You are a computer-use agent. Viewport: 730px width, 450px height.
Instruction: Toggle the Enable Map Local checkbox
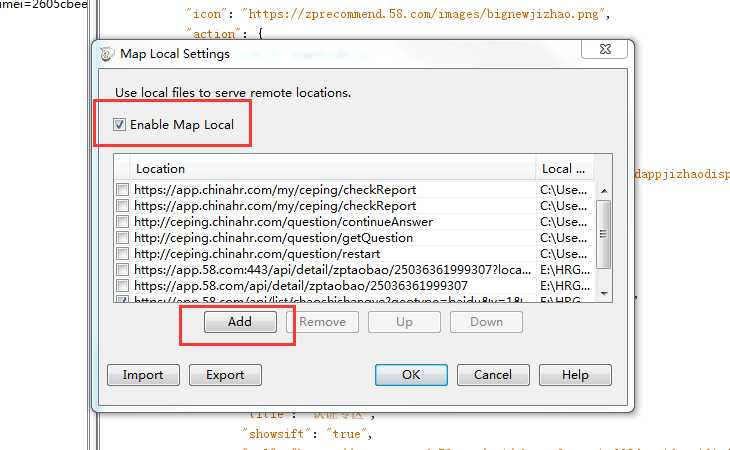click(x=120, y=125)
